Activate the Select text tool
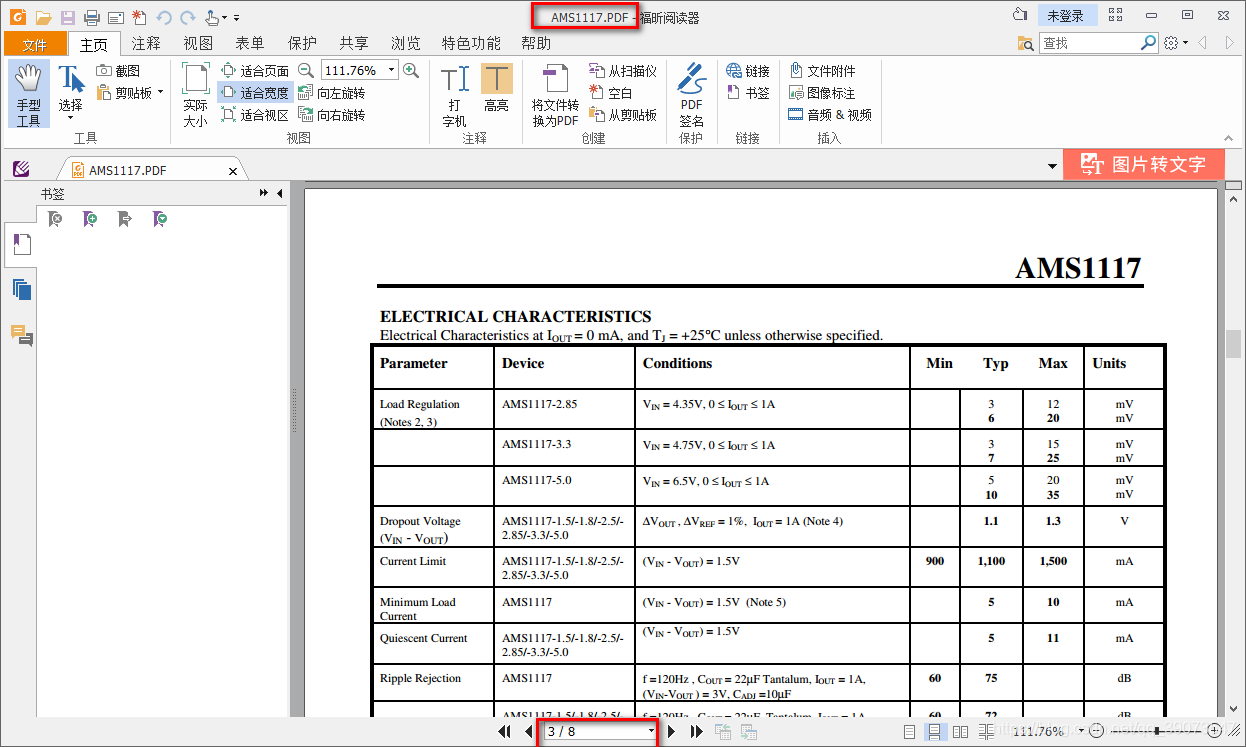This screenshot has width=1246, height=747. pyautogui.click(x=70, y=93)
